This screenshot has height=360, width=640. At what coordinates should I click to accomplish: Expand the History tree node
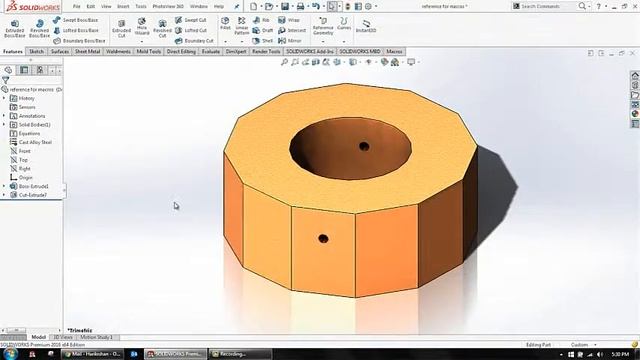pyautogui.click(x=4, y=98)
